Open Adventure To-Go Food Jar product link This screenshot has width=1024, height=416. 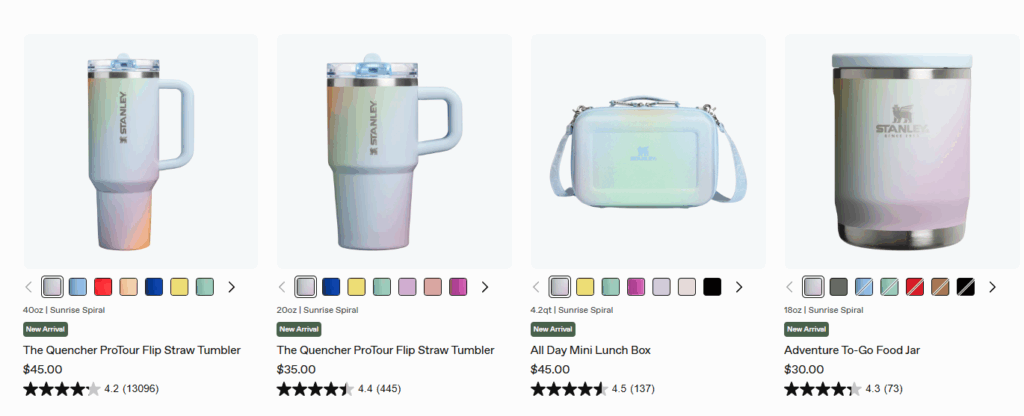tap(852, 350)
